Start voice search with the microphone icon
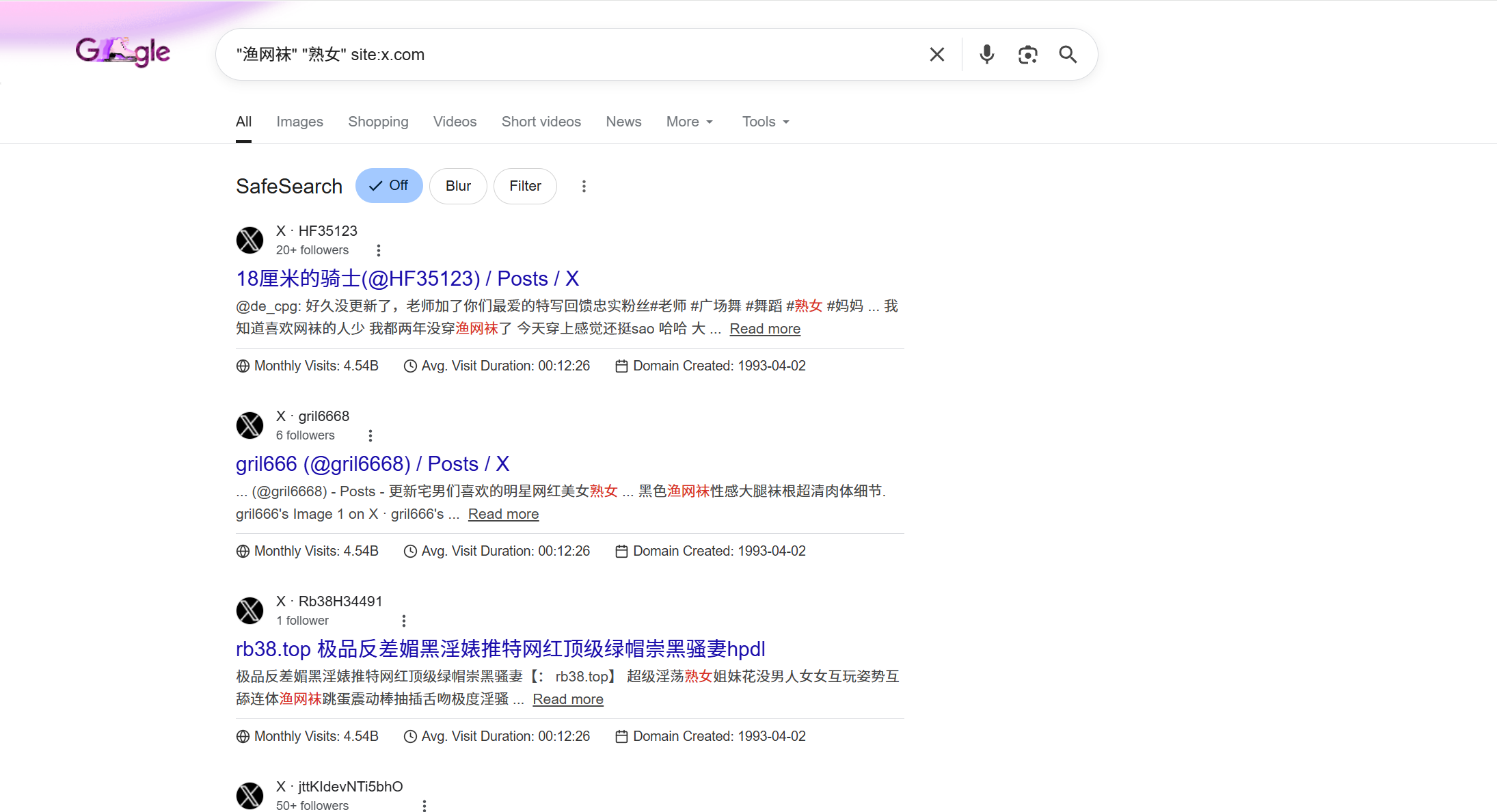This screenshot has width=1497, height=812. [x=986, y=55]
